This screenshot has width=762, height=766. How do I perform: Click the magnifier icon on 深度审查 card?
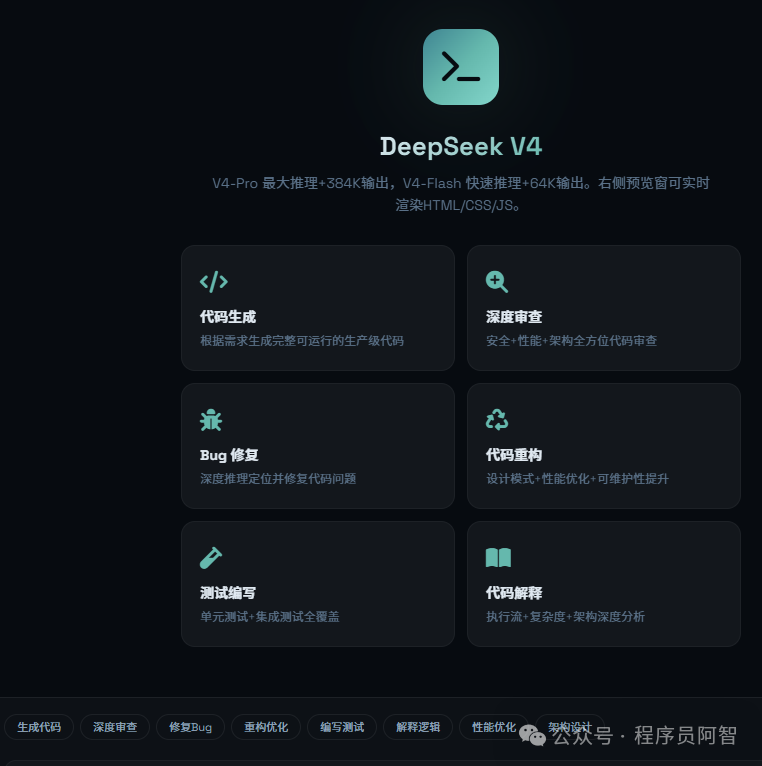pos(497,282)
